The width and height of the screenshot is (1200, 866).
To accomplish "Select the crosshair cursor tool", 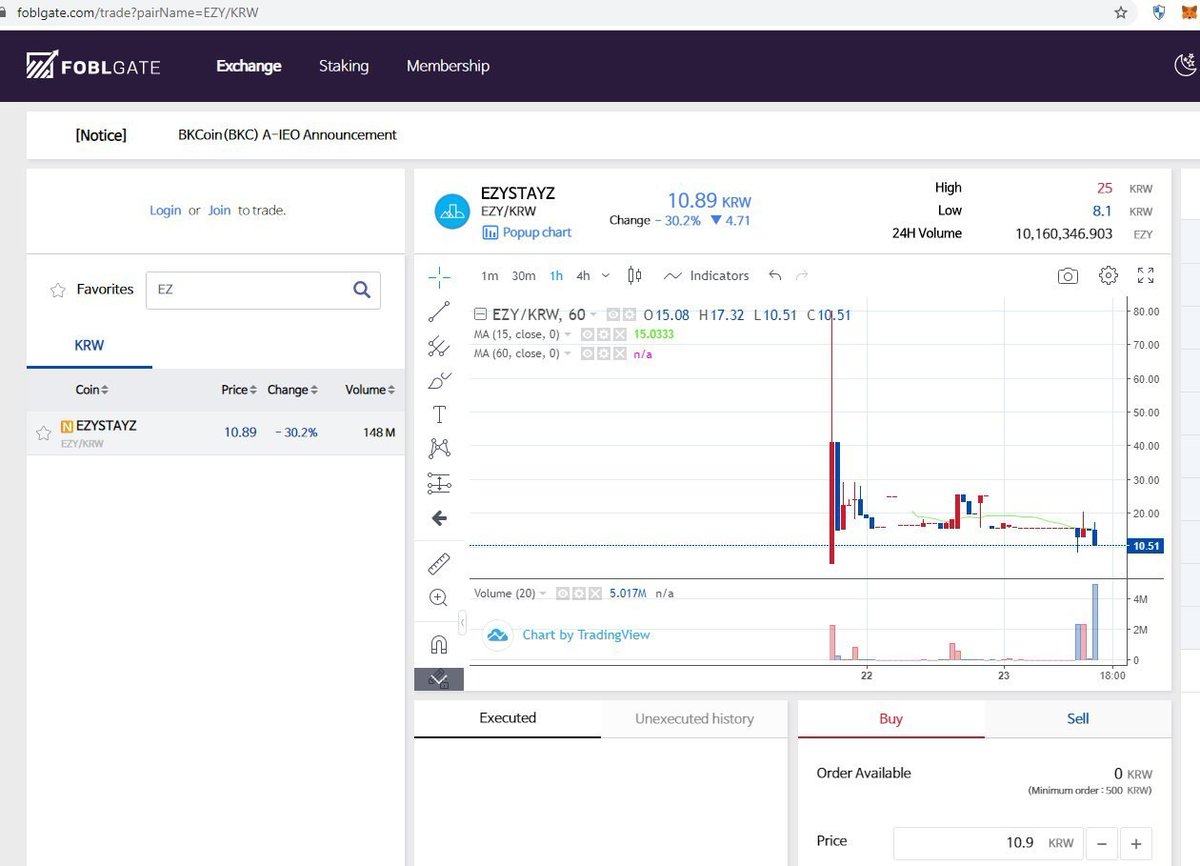I will 438,276.
